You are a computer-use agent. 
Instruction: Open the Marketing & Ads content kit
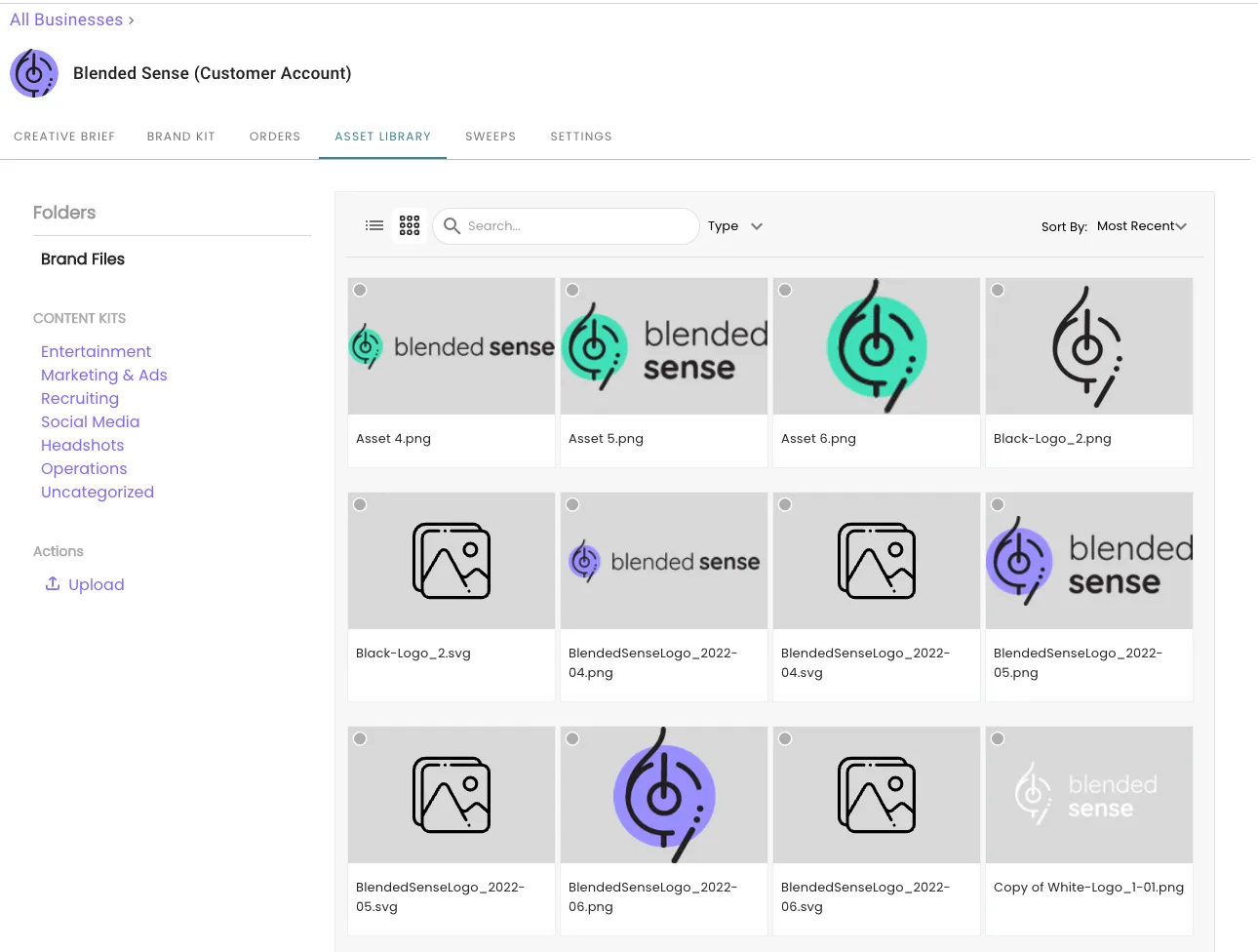tap(104, 375)
